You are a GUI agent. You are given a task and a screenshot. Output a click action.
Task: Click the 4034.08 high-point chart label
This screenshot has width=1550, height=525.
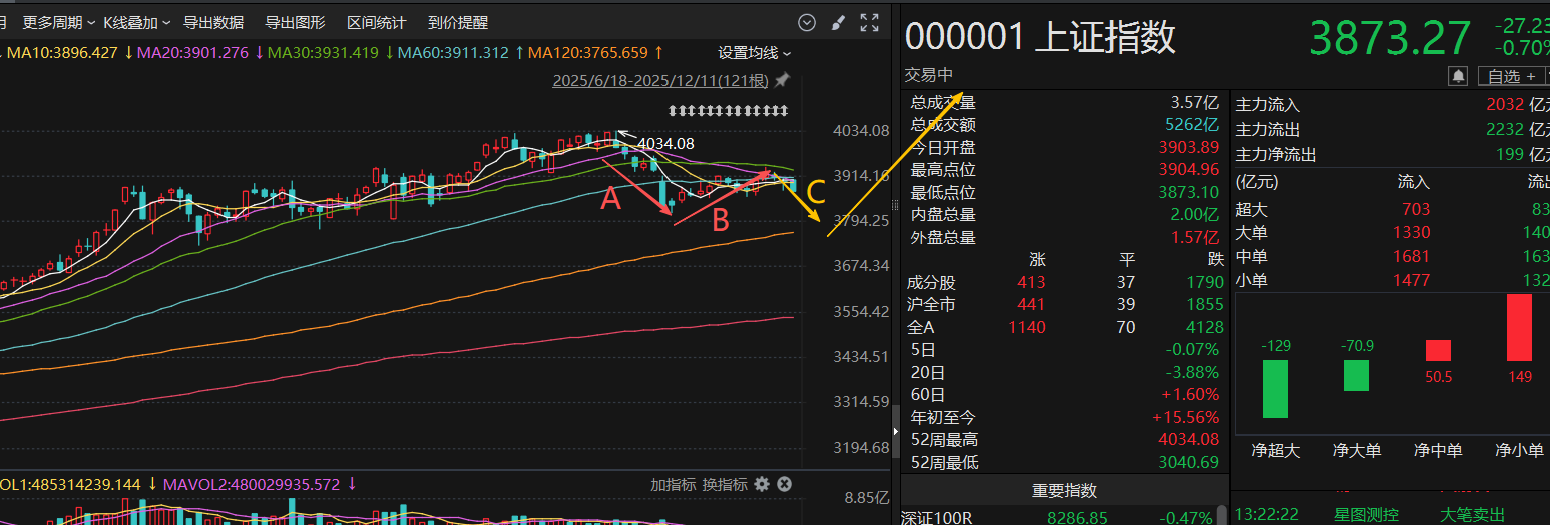[x=665, y=144]
